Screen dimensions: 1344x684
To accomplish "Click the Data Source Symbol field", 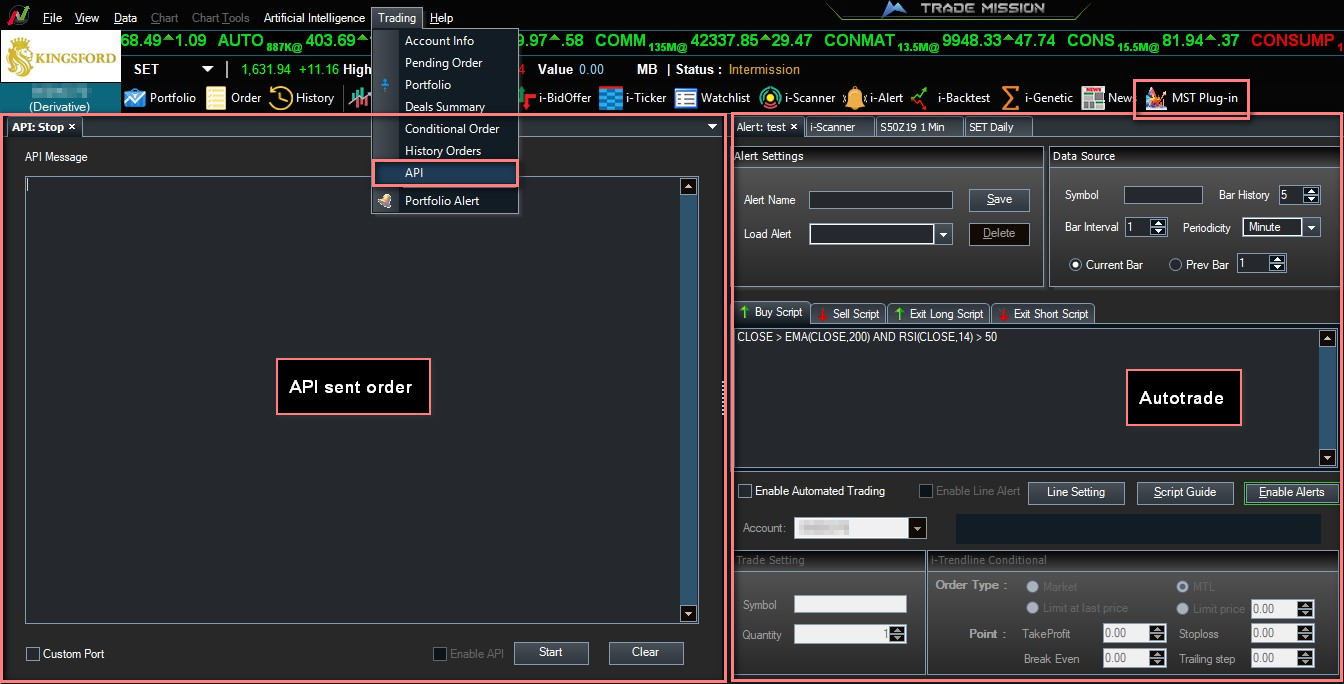I will [x=1163, y=195].
